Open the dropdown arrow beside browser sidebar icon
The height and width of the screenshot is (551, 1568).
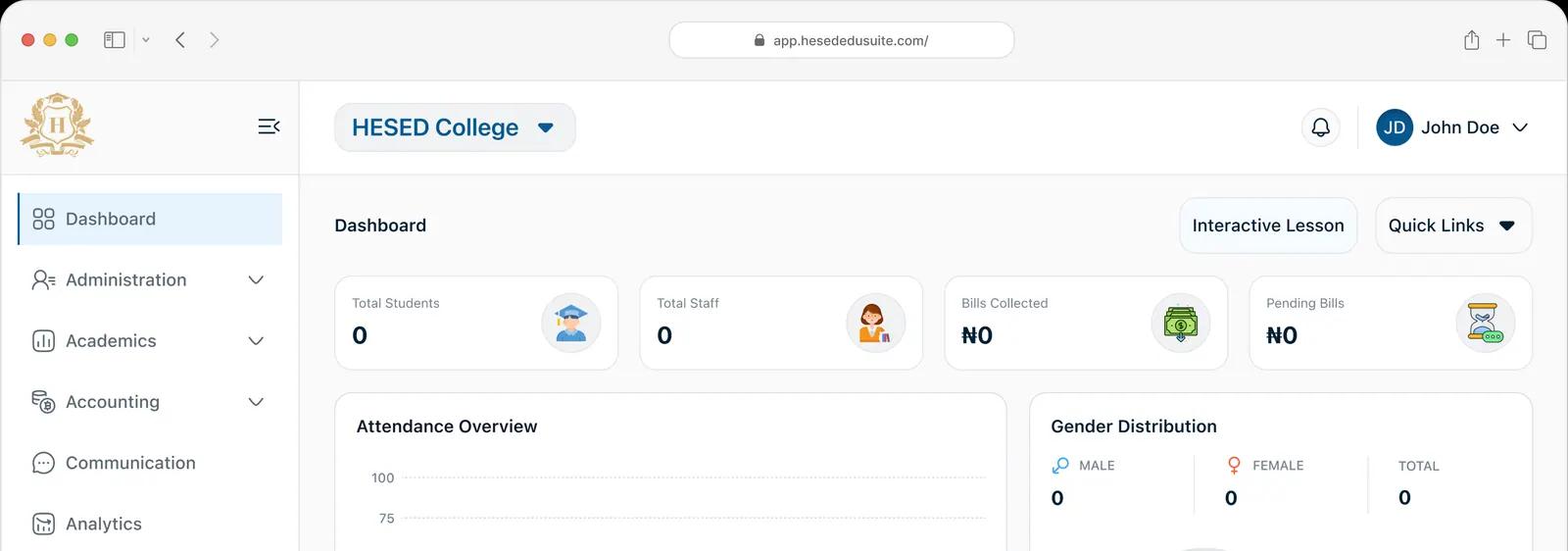pos(146,40)
